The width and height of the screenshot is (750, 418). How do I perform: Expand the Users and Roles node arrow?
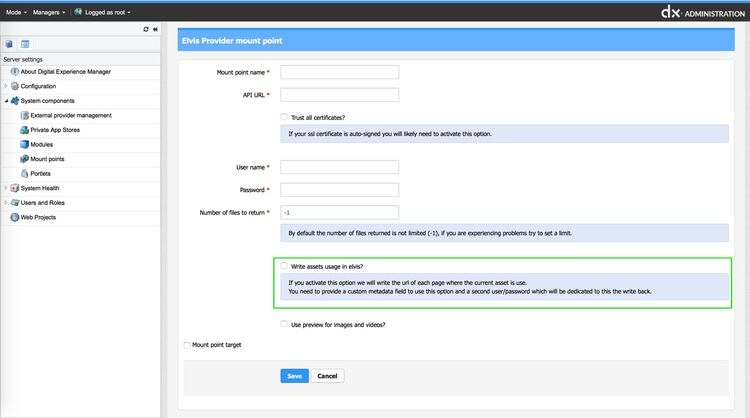(x=6, y=203)
